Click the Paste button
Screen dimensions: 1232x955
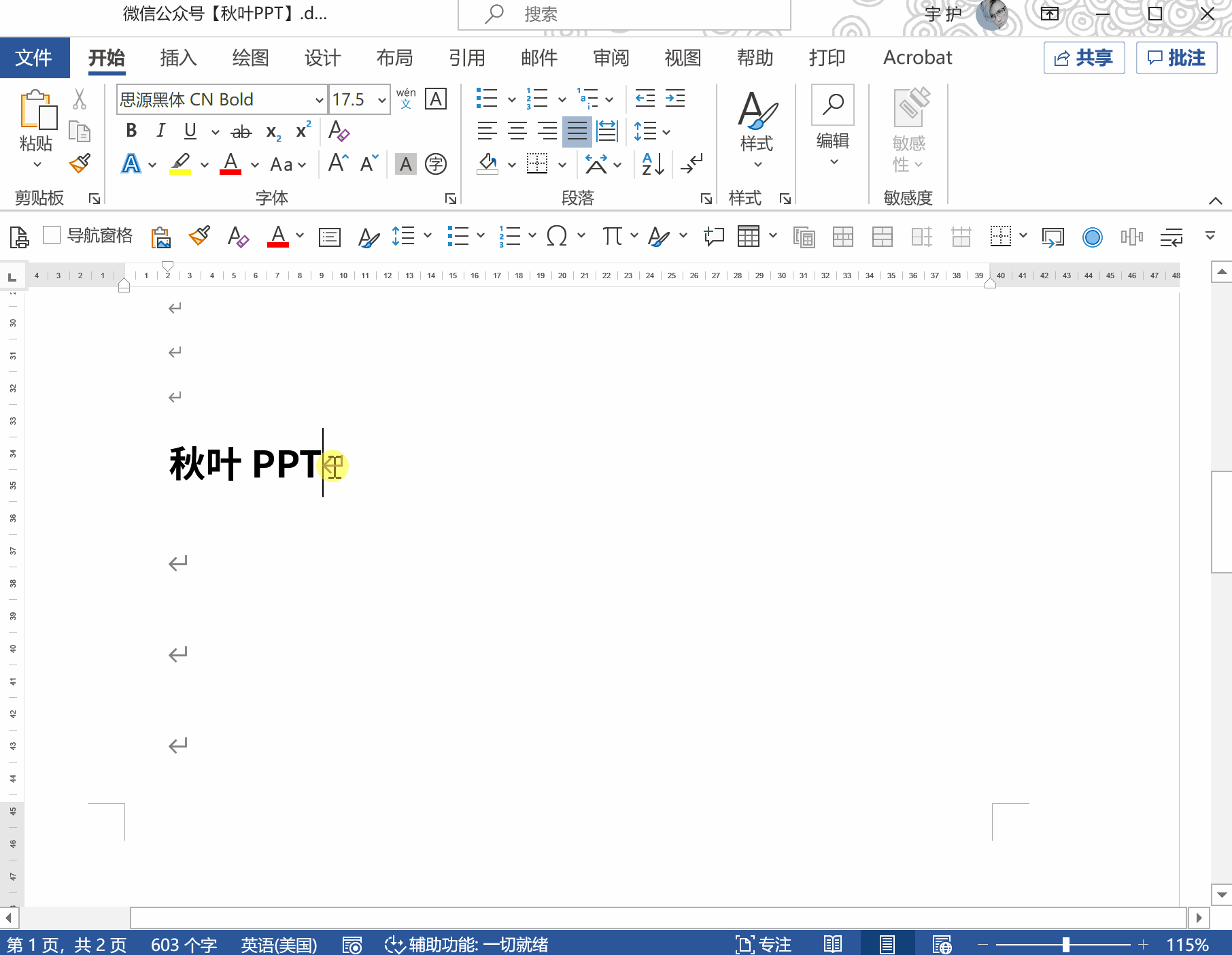point(37,110)
